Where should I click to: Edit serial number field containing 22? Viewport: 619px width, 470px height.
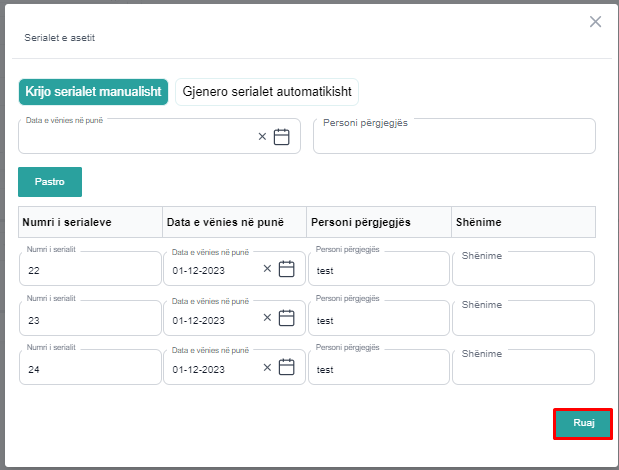pos(90,270)
